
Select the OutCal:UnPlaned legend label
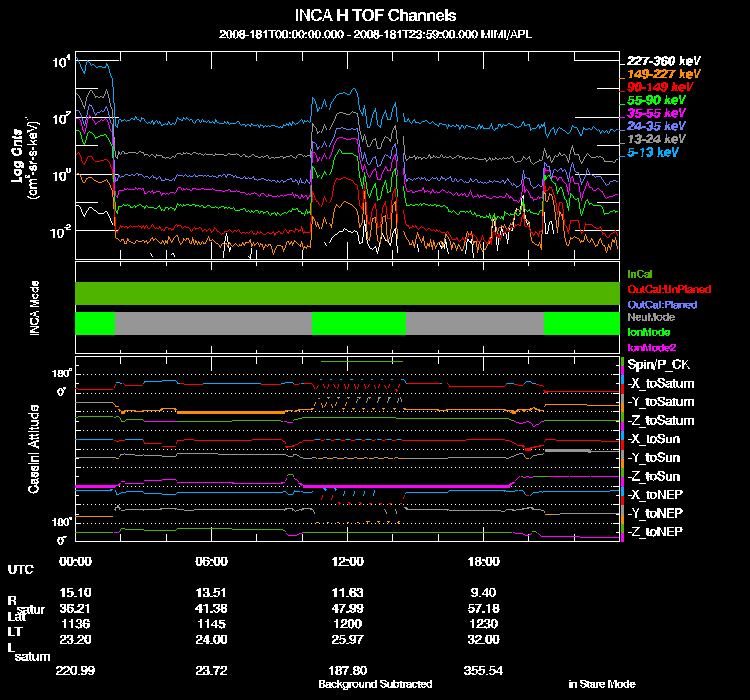pos(669,289)
